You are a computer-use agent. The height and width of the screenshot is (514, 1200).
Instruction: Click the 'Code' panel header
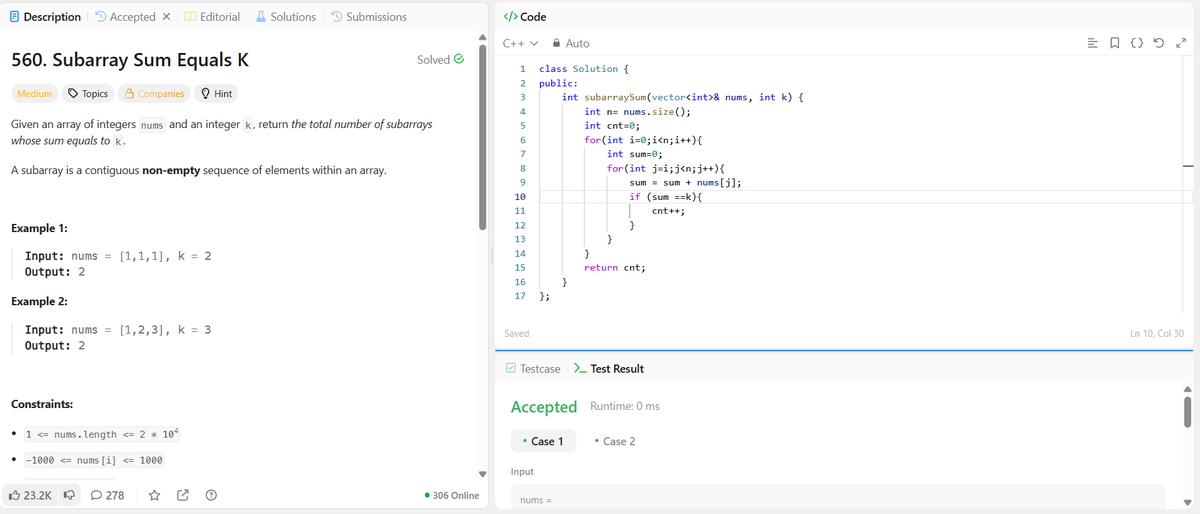(525, 17)
